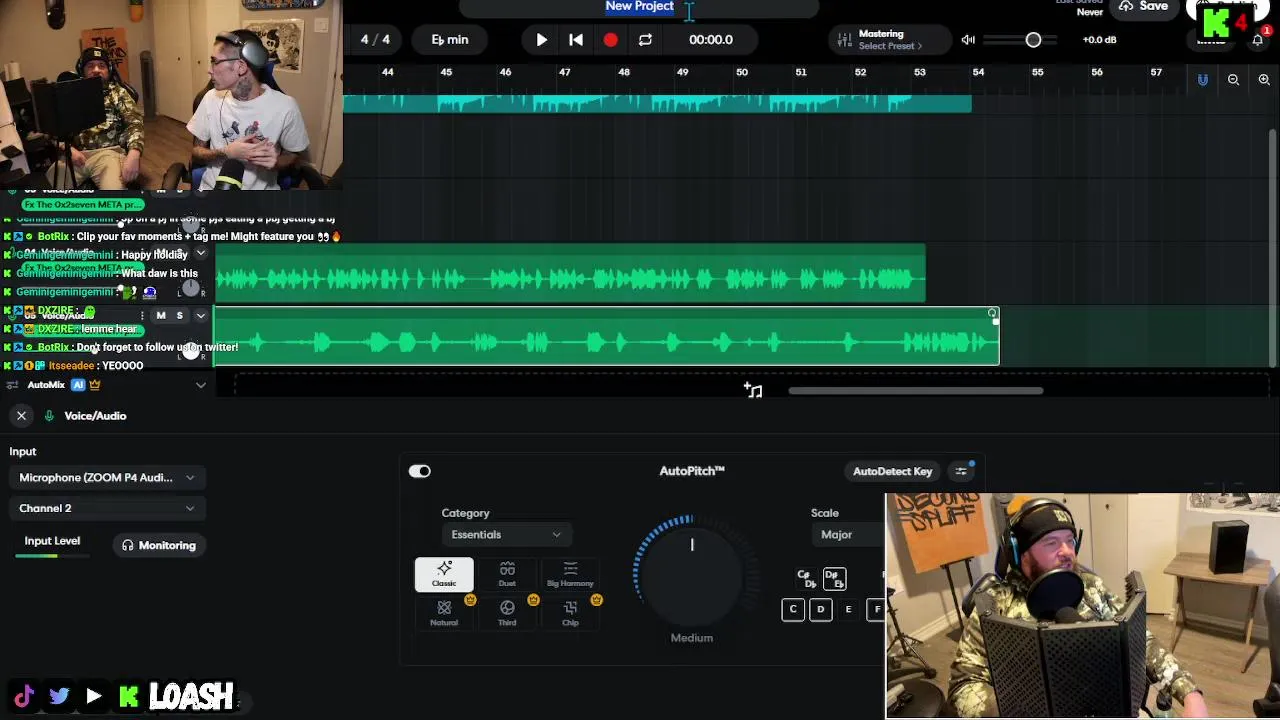Click the microphone icon beside Voice/Audio
1280x720 pixels.
click(49, 416)
